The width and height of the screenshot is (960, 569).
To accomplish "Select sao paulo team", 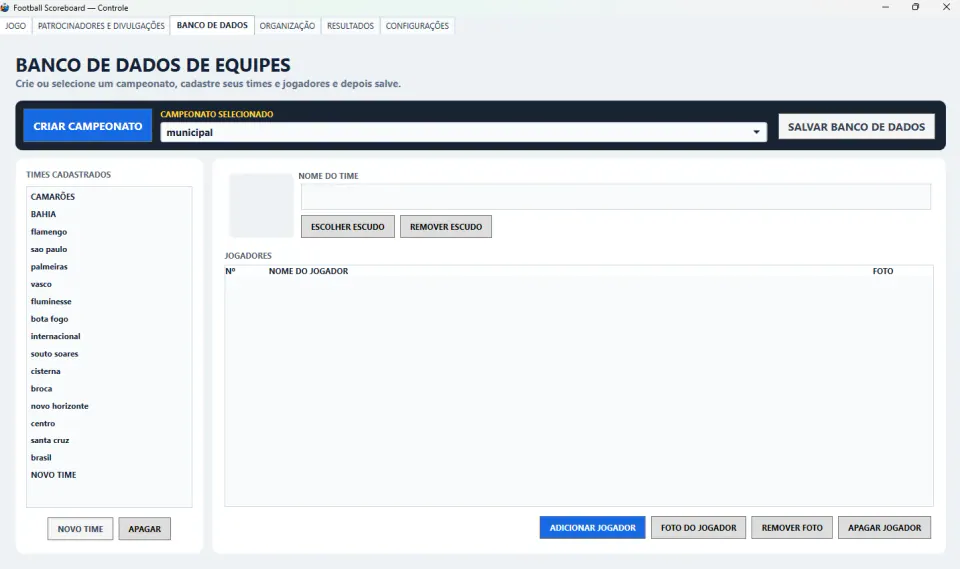I will (109, 249).
